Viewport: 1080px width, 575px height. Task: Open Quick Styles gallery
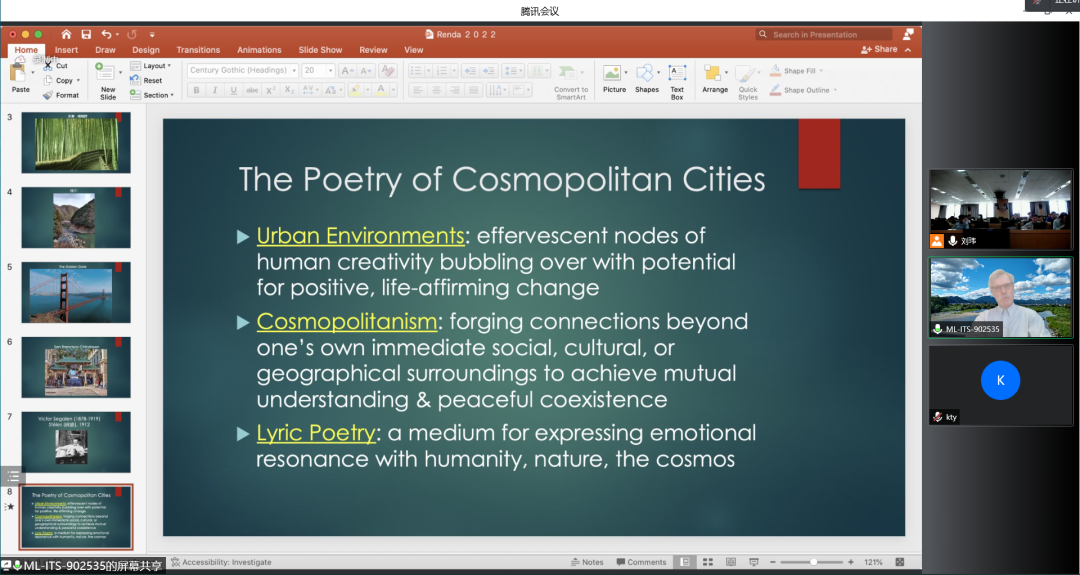coord(747,82)
